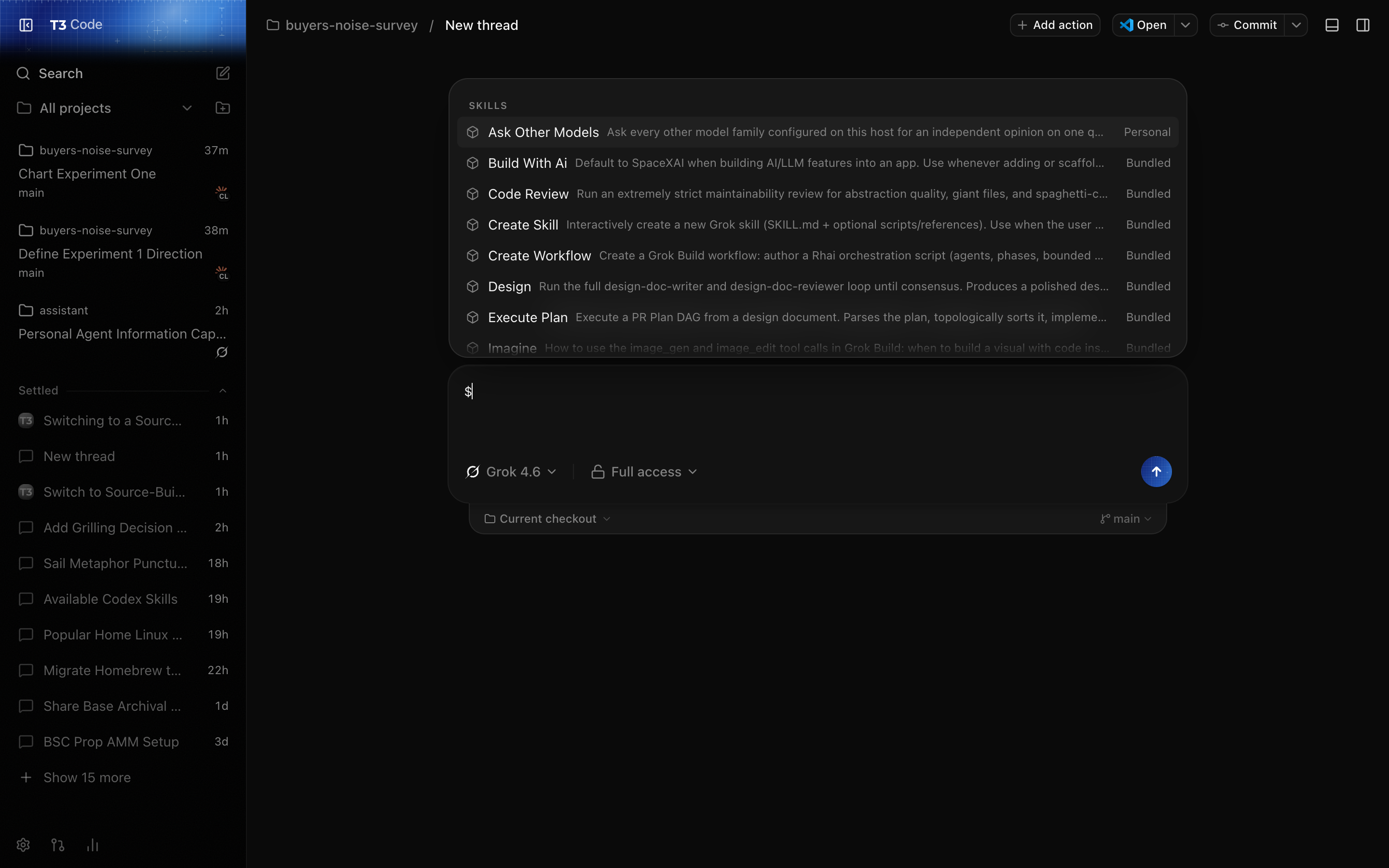Select the Ask Other Models skill
This screenshot has height=868, width=1389.
817,132
